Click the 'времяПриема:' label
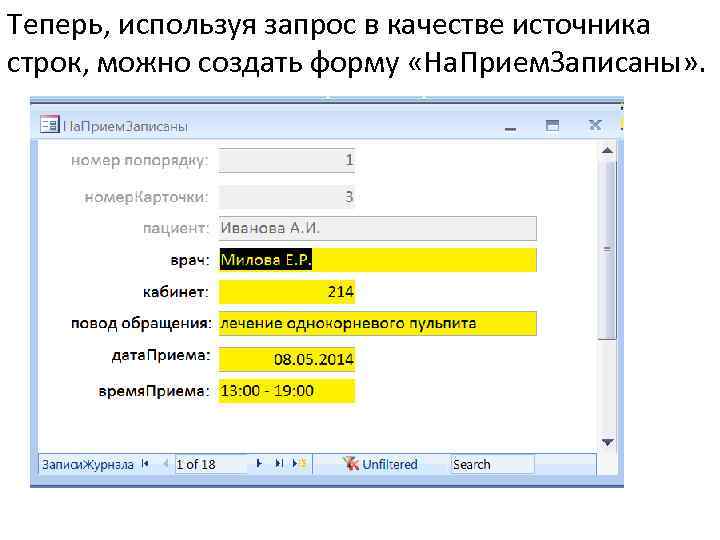The width and height of the screenshot is (720, 540). coord(154,391)
